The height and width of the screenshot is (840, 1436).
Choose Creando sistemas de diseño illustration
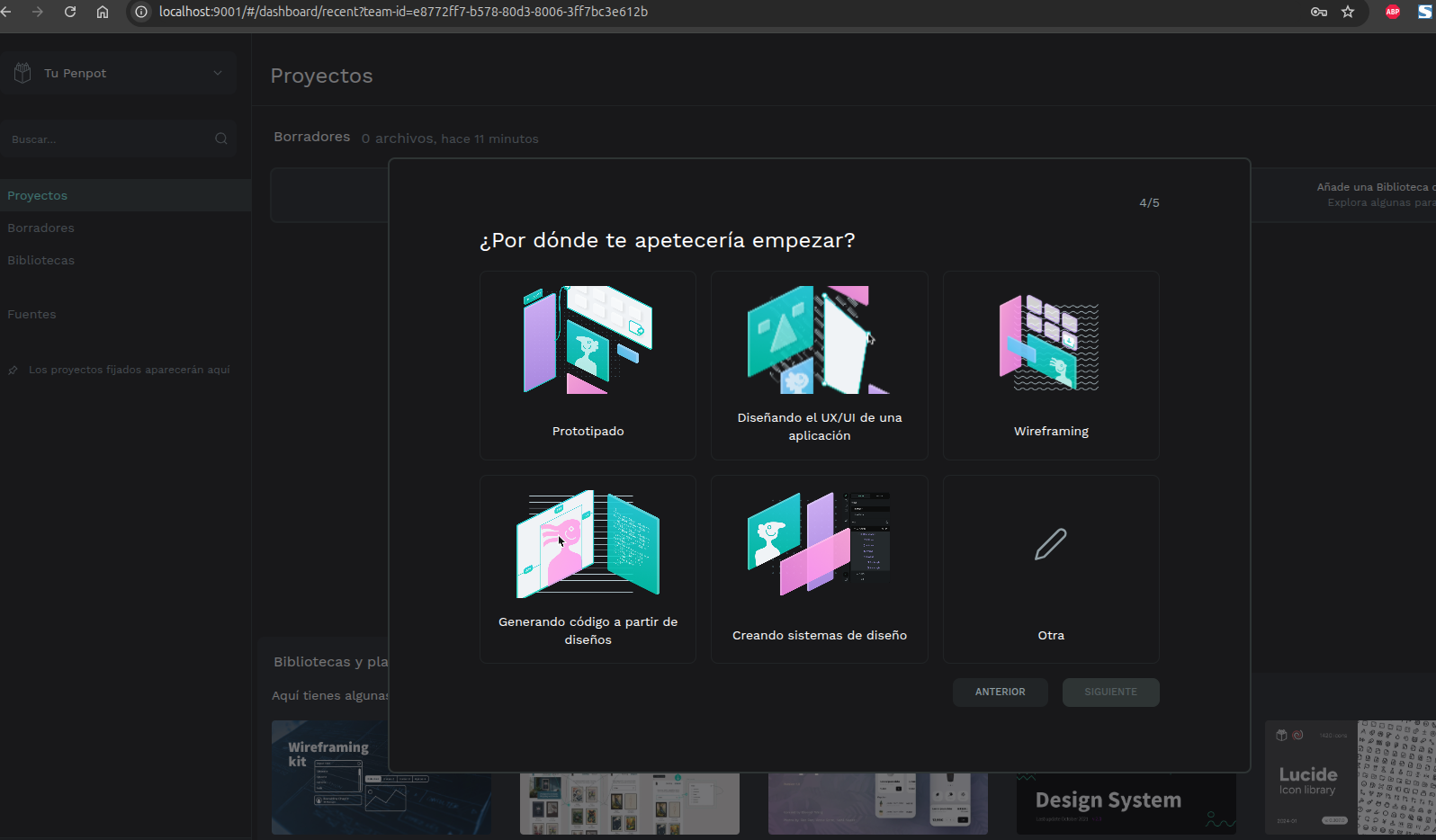point(819,542)
